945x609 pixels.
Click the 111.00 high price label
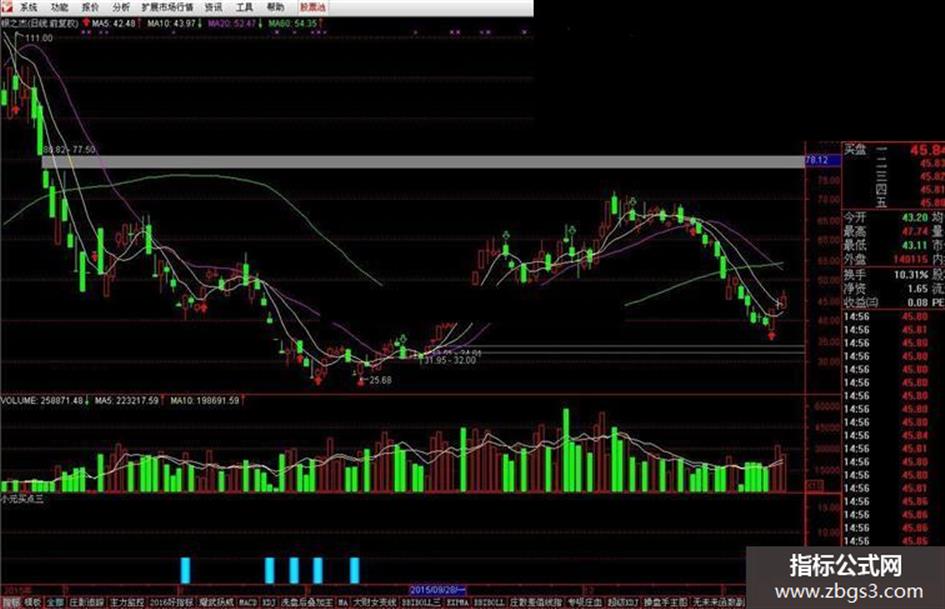click(x=39, y=38)
